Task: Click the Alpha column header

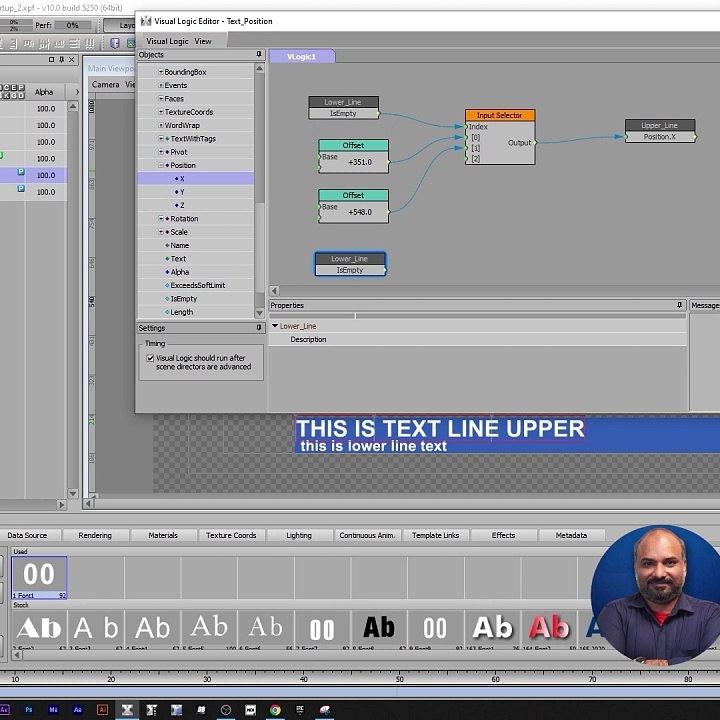Action: (x=44, y=92)
